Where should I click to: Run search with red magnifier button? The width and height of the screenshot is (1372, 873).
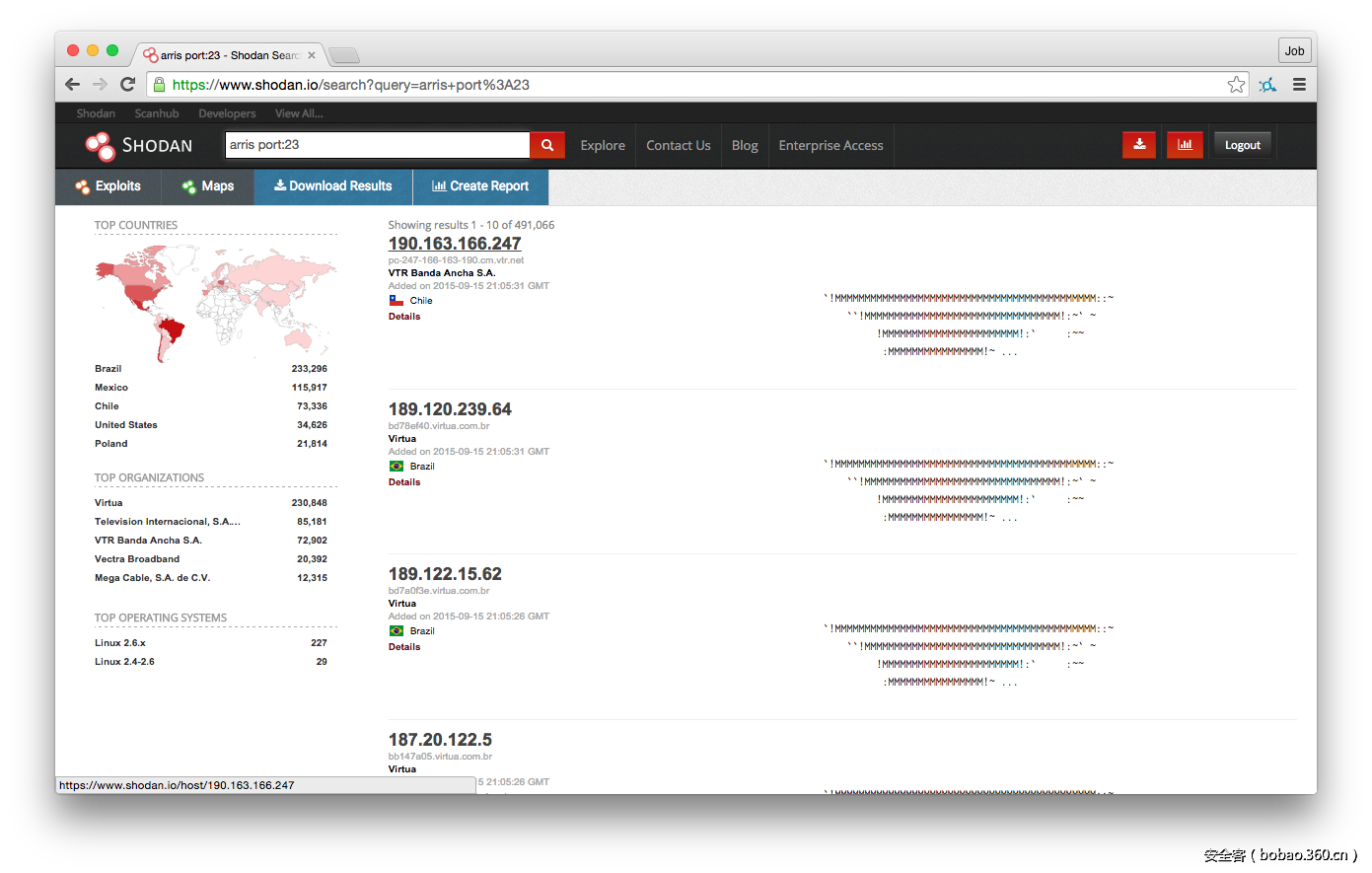[547, 145]
